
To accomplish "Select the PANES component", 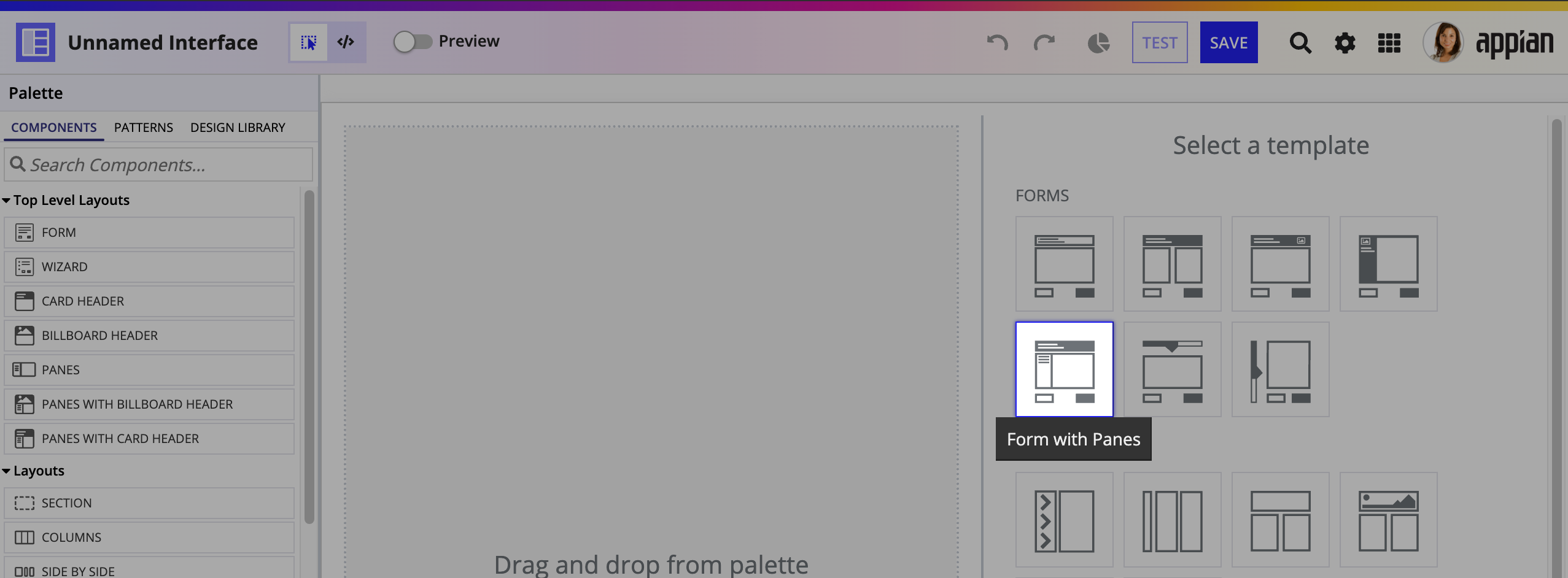I will [149, 370].
